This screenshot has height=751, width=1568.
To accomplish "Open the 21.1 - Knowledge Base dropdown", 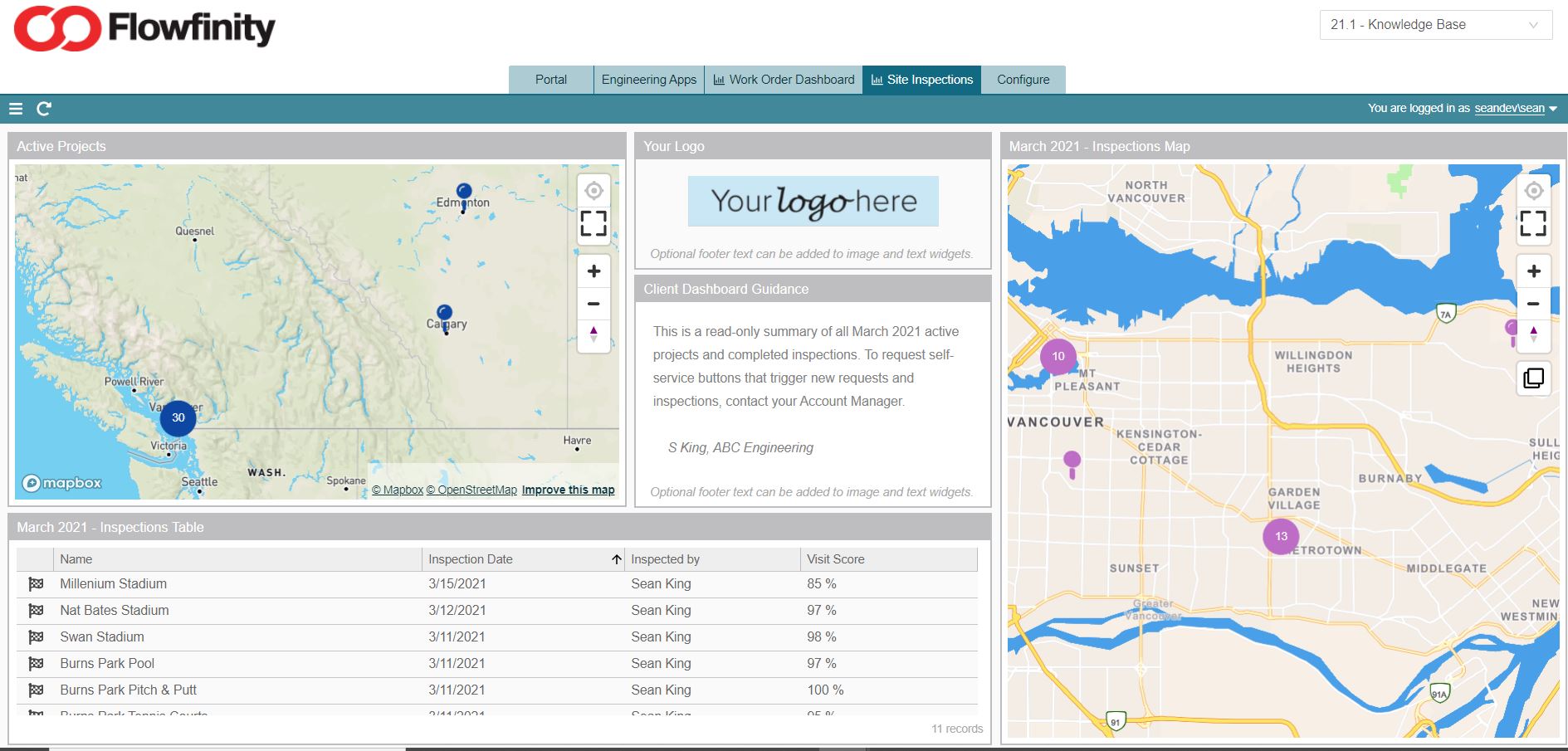I will [1435, 25].
